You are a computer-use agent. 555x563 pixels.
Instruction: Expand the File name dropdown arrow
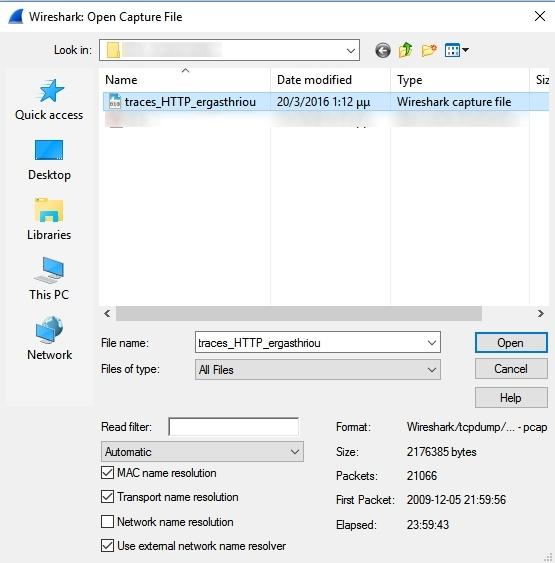pos(432,343)
